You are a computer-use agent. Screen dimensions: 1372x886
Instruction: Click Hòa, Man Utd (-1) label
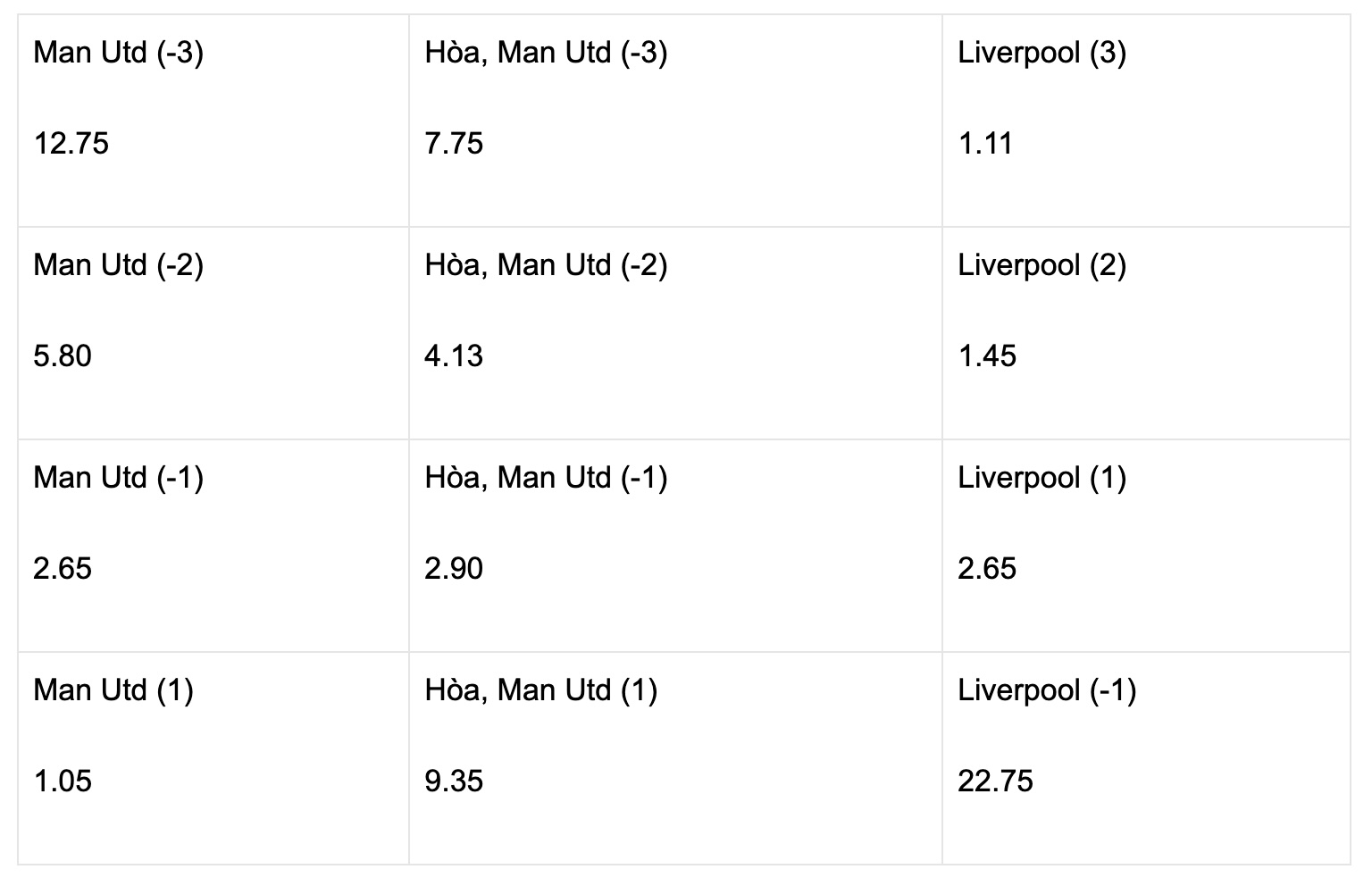[x=546, y=478]
